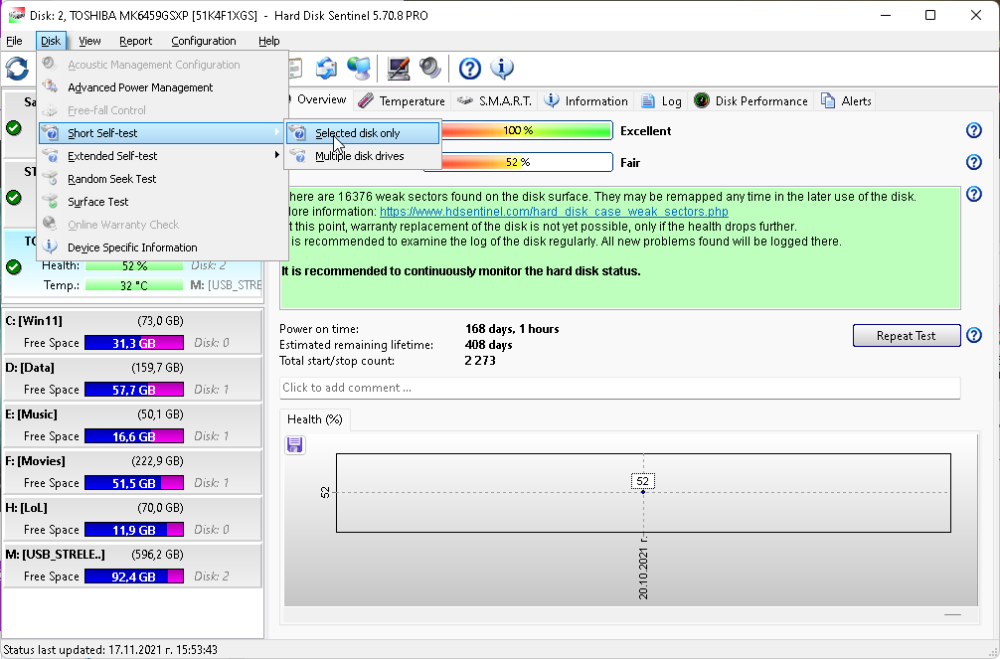Click the Multiple disk drives submenu icon
This screenshot has width=1000, height=659.
pyautogui.click(x=298, y=156)
